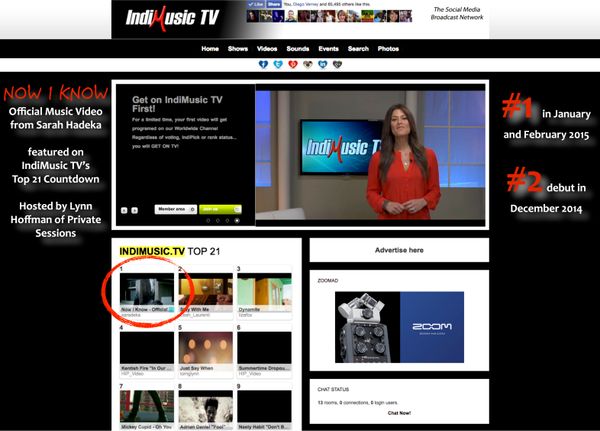The width and height of the screenshot is (600, 431).
Task: Open the Zoom recorder advertisement
Action: 399,327
